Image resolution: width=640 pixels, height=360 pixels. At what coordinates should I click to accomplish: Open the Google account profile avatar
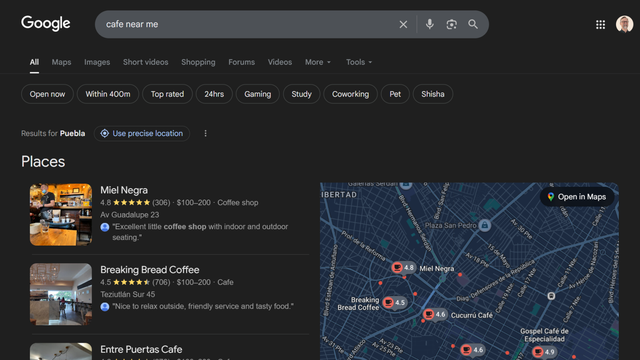624,24
